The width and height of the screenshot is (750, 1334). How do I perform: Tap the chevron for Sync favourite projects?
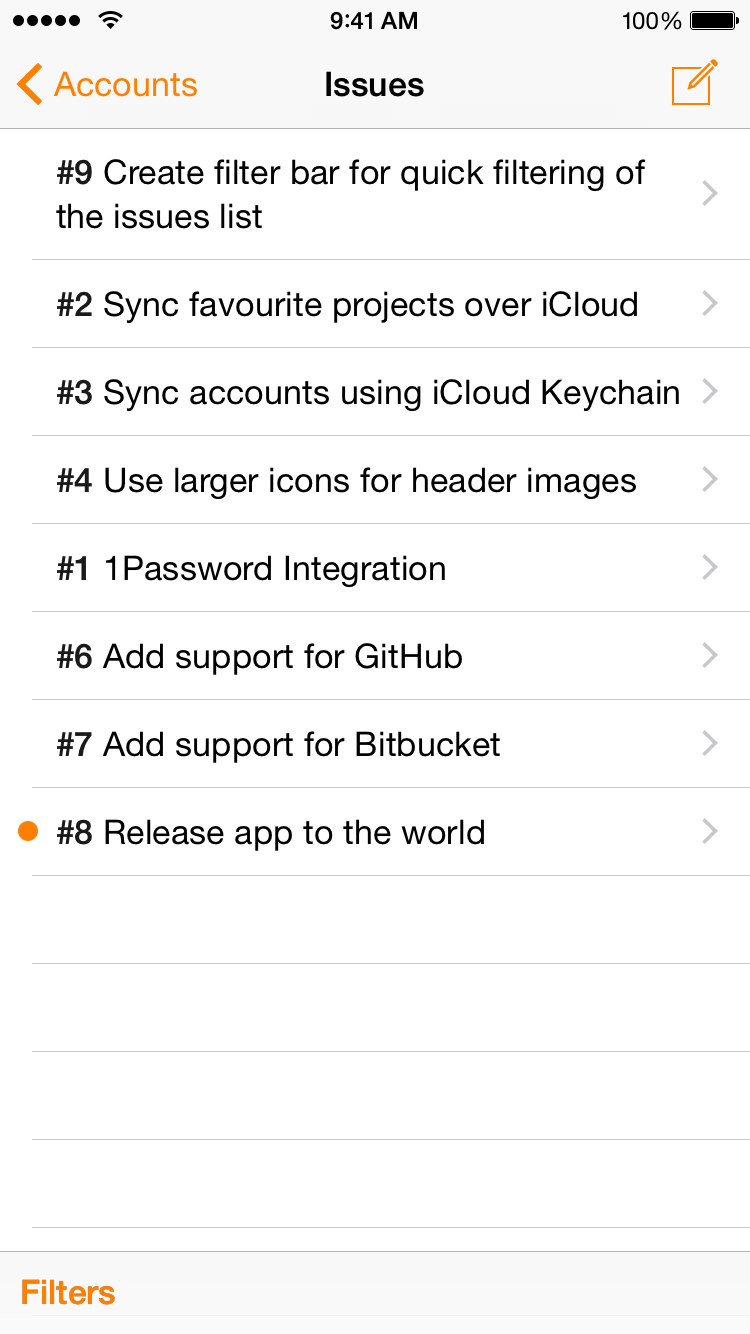[710, 304]
